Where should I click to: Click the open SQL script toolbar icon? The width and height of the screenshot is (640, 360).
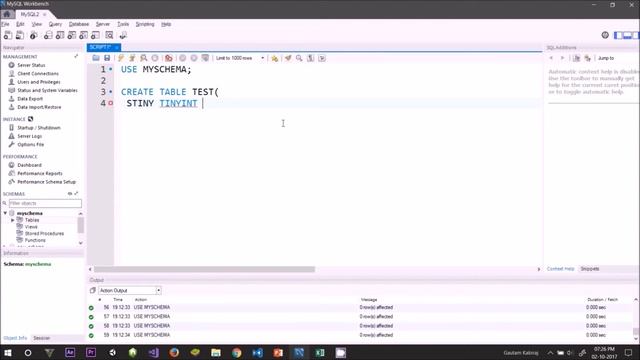pos(20,36)
